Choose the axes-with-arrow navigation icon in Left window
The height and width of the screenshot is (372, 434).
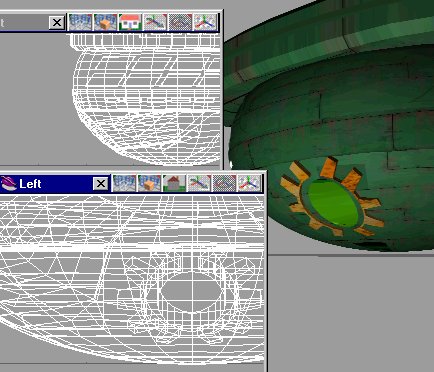[199, 183]
